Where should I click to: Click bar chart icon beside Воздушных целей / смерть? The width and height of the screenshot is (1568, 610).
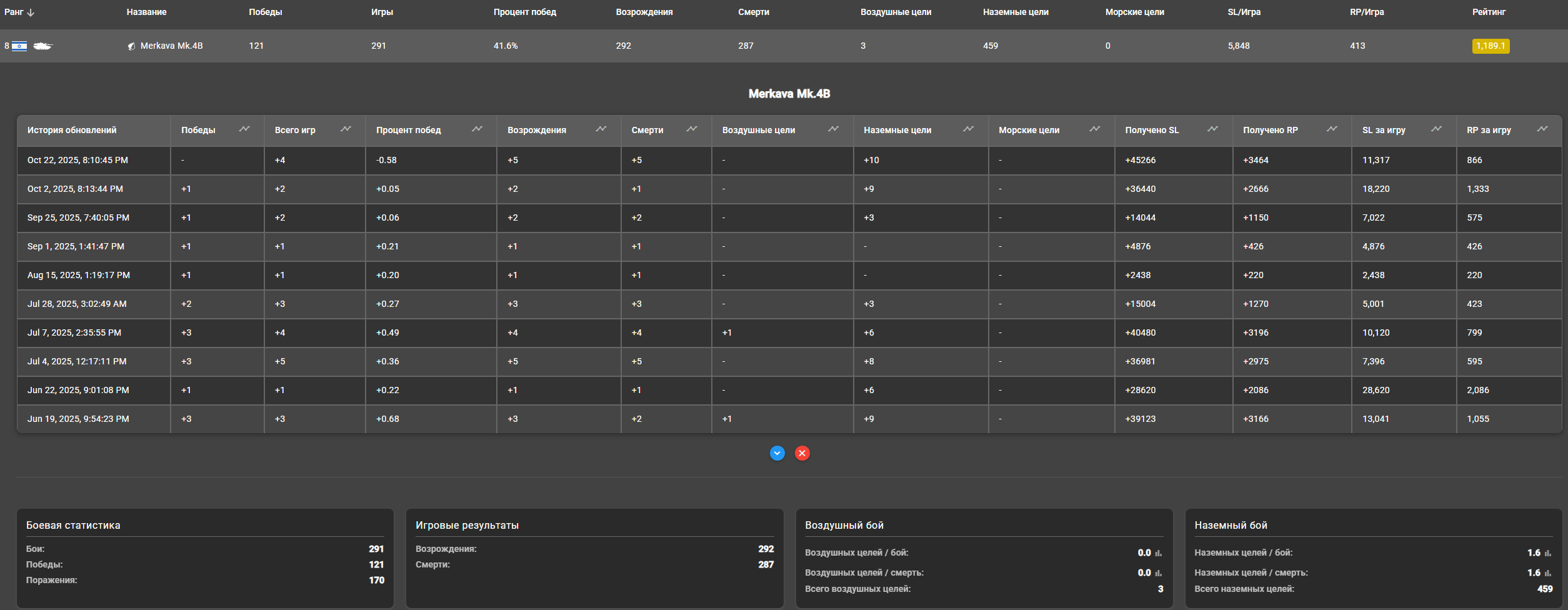pyautogui.click(x=1159, y=573)
